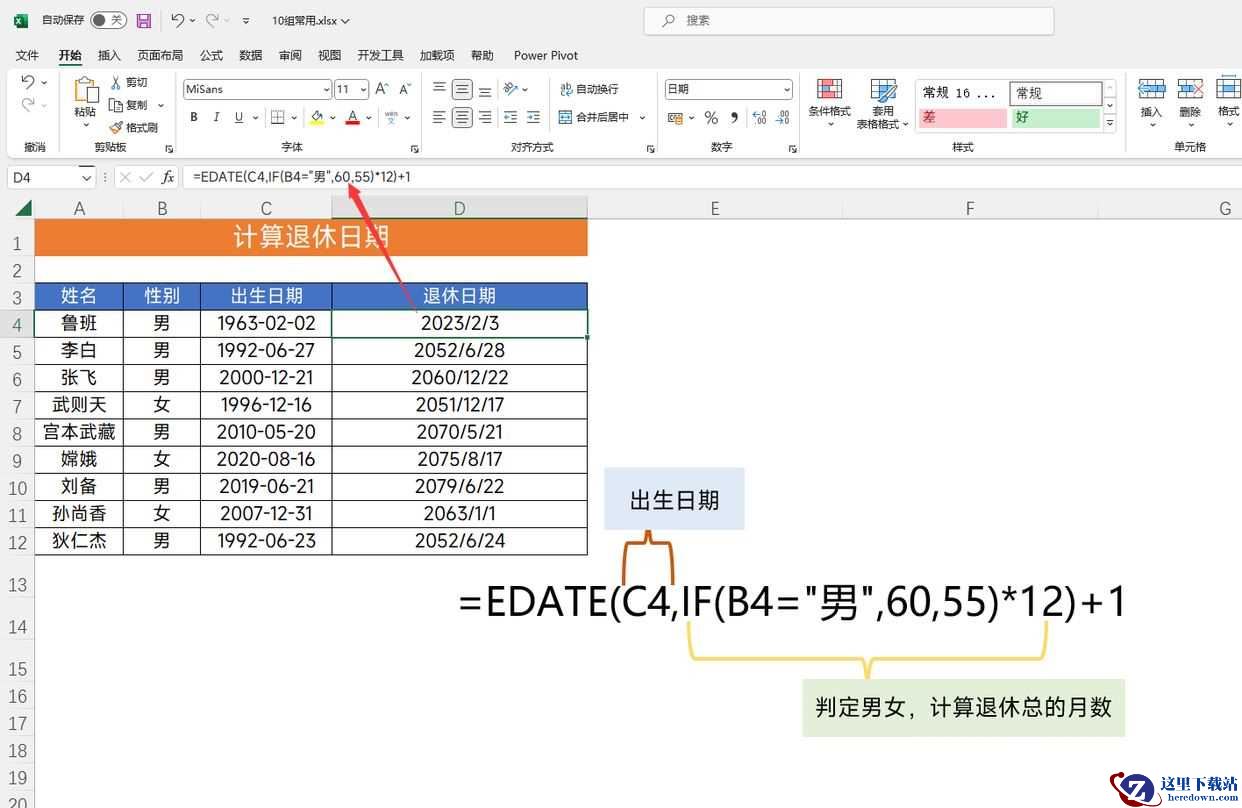Toggle Italic formatting

pos(217,118)
